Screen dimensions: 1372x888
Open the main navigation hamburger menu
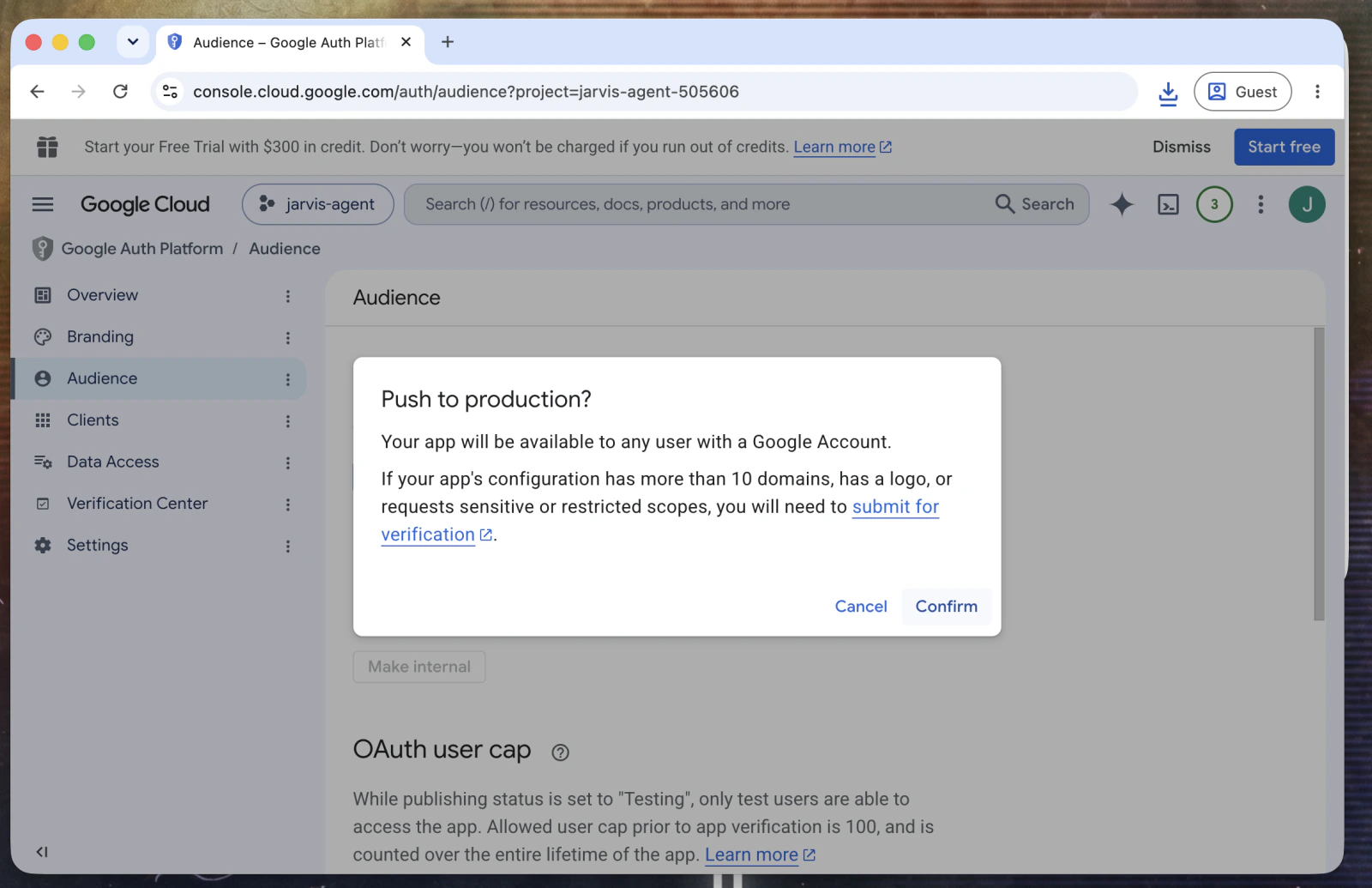43,204
